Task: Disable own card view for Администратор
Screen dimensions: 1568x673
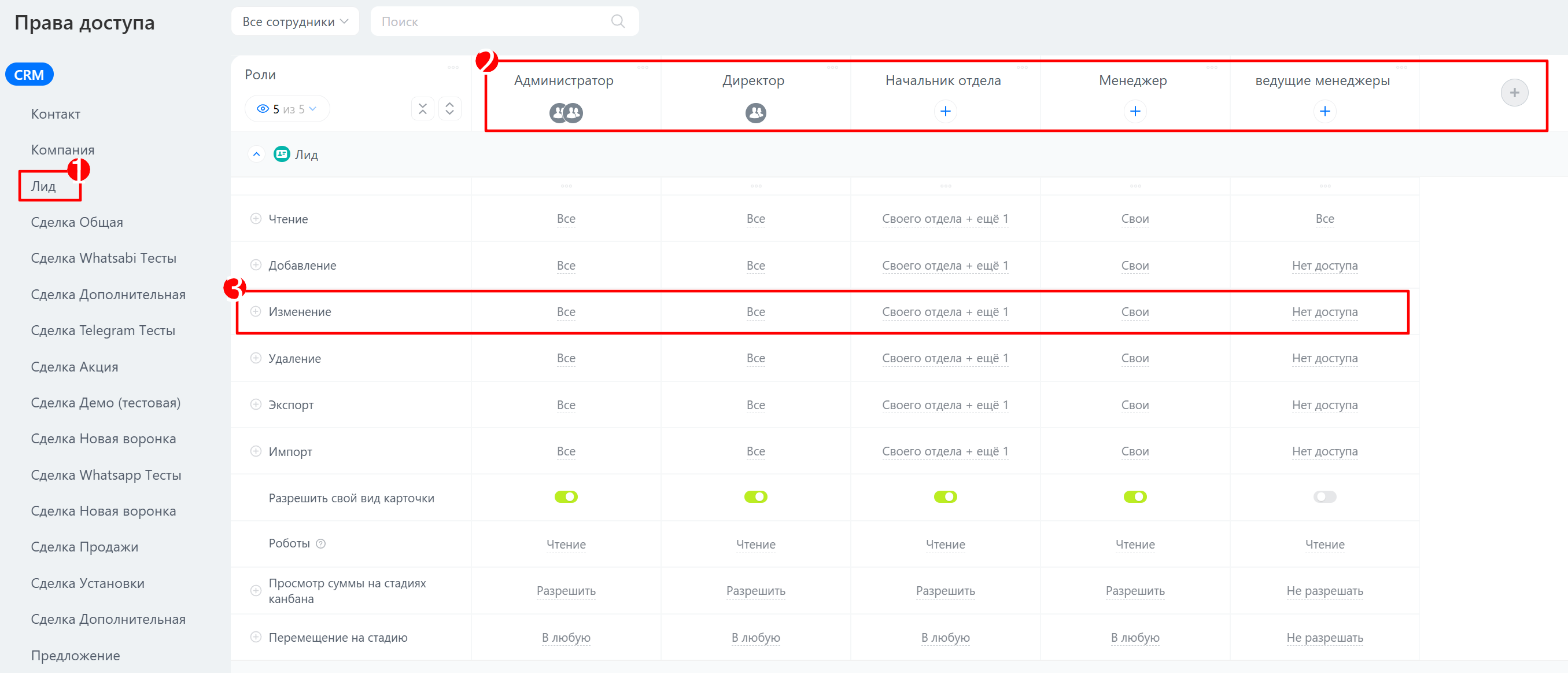Action: 566,497
